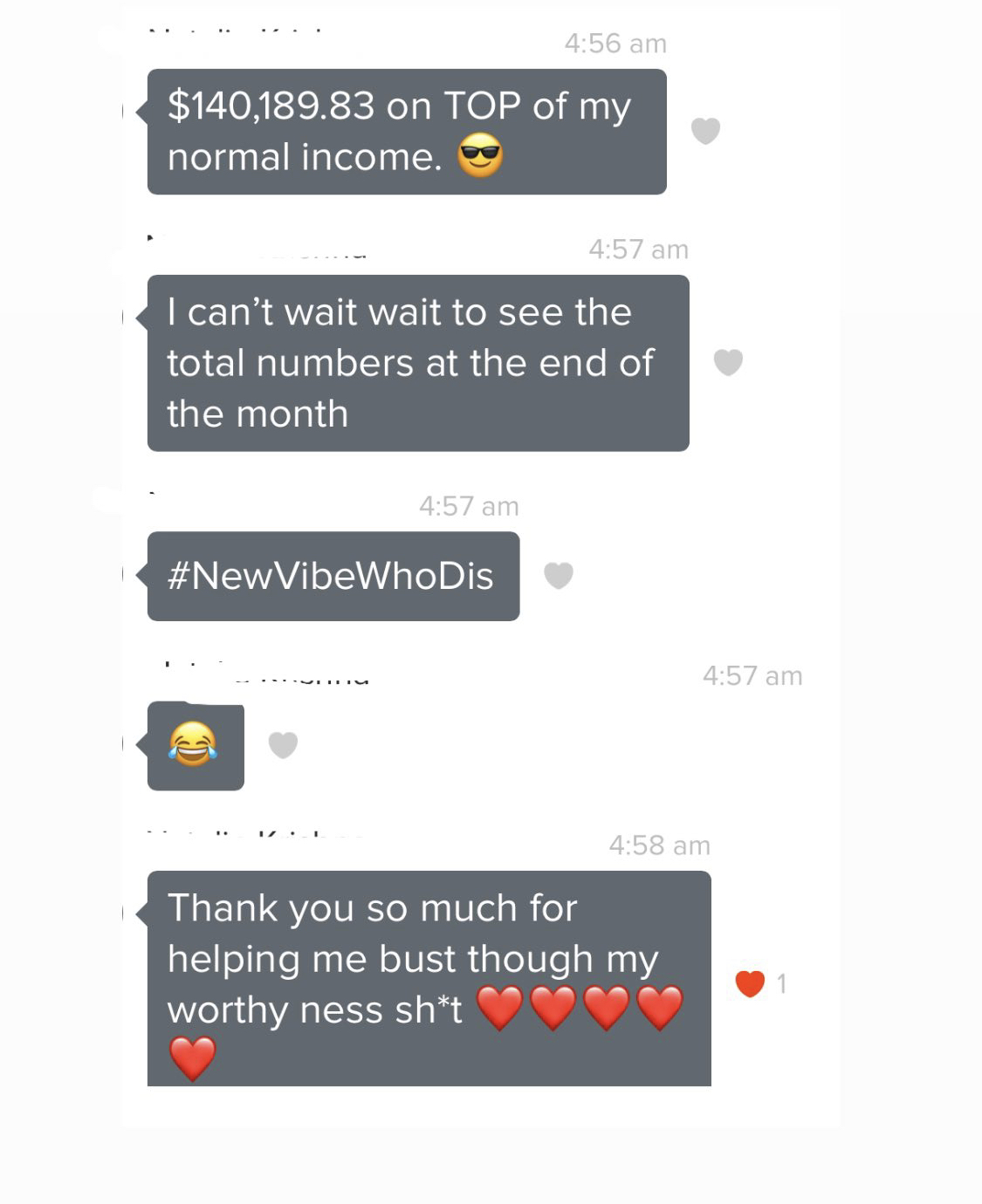Click the single red heart on last line
The image size is (982, 1204).
[x=192, y=1058]
